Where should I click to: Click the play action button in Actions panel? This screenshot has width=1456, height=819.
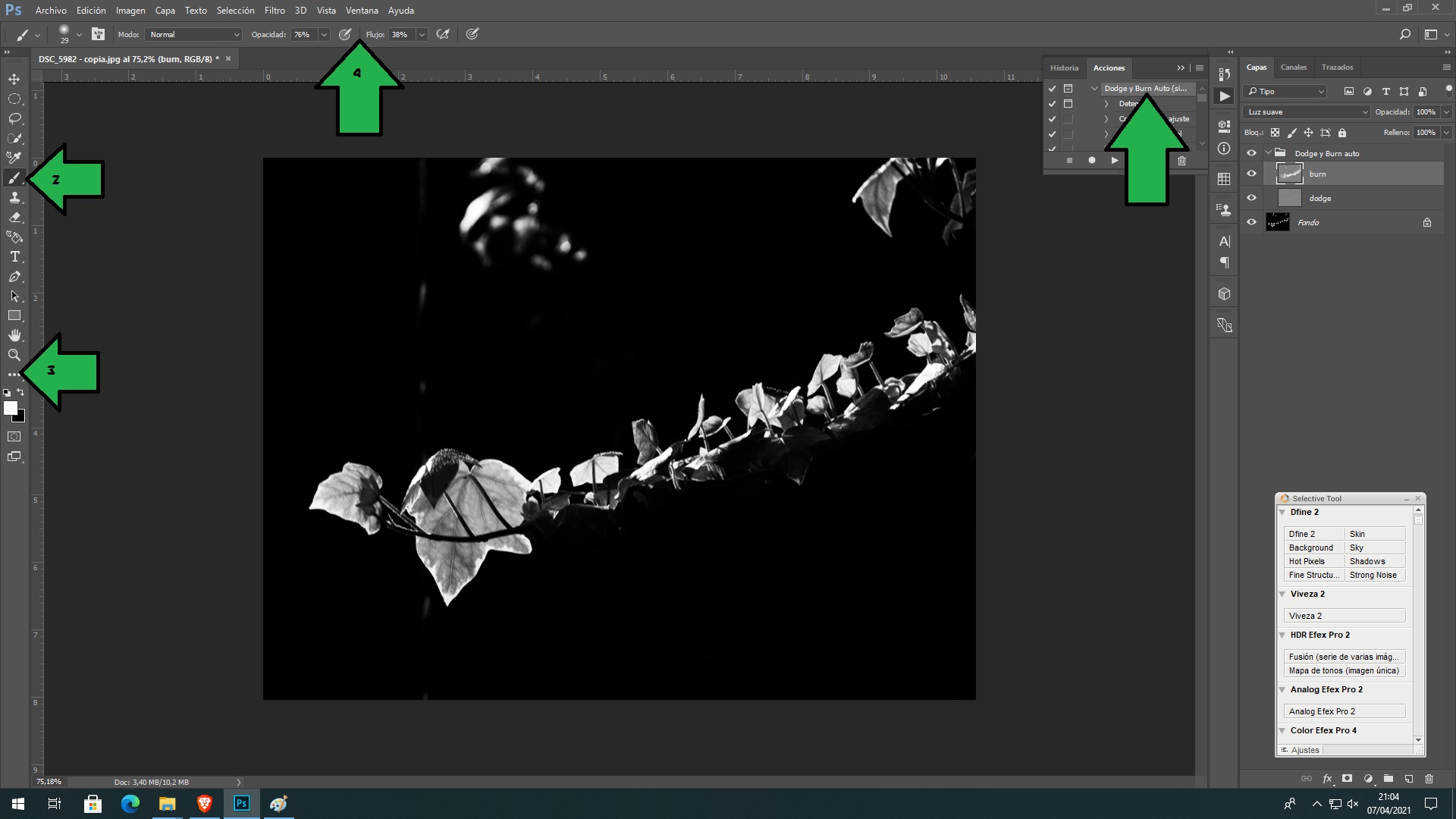click(x=1114, y=161)
